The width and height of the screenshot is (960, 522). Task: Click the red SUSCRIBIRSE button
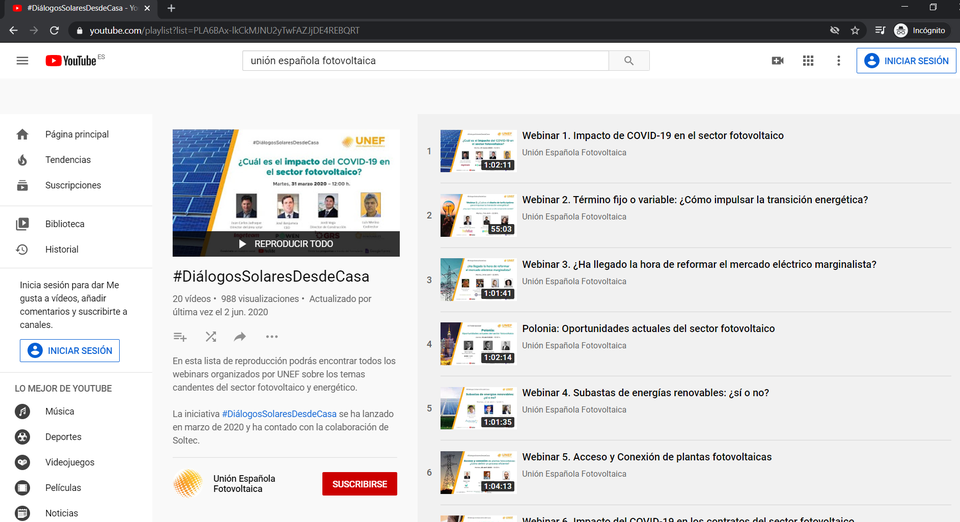(x=359, y=484)
